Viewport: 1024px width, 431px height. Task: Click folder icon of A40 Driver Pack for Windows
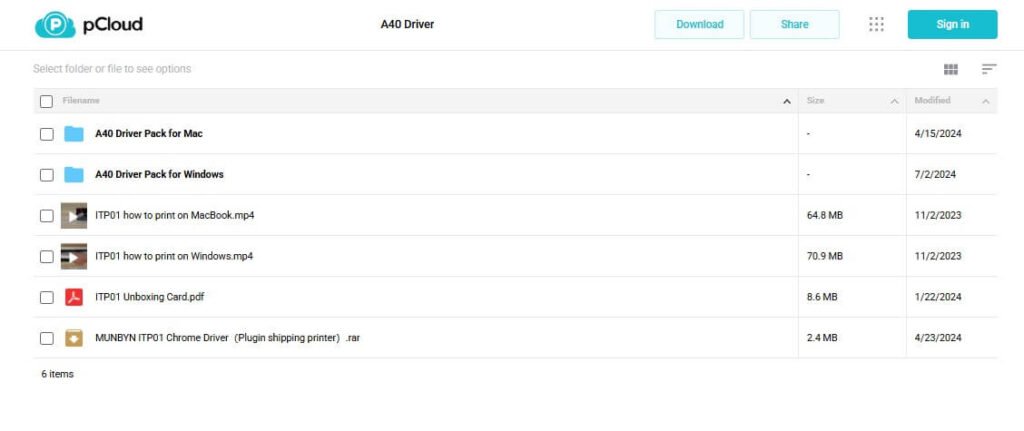tap(74, 175)
